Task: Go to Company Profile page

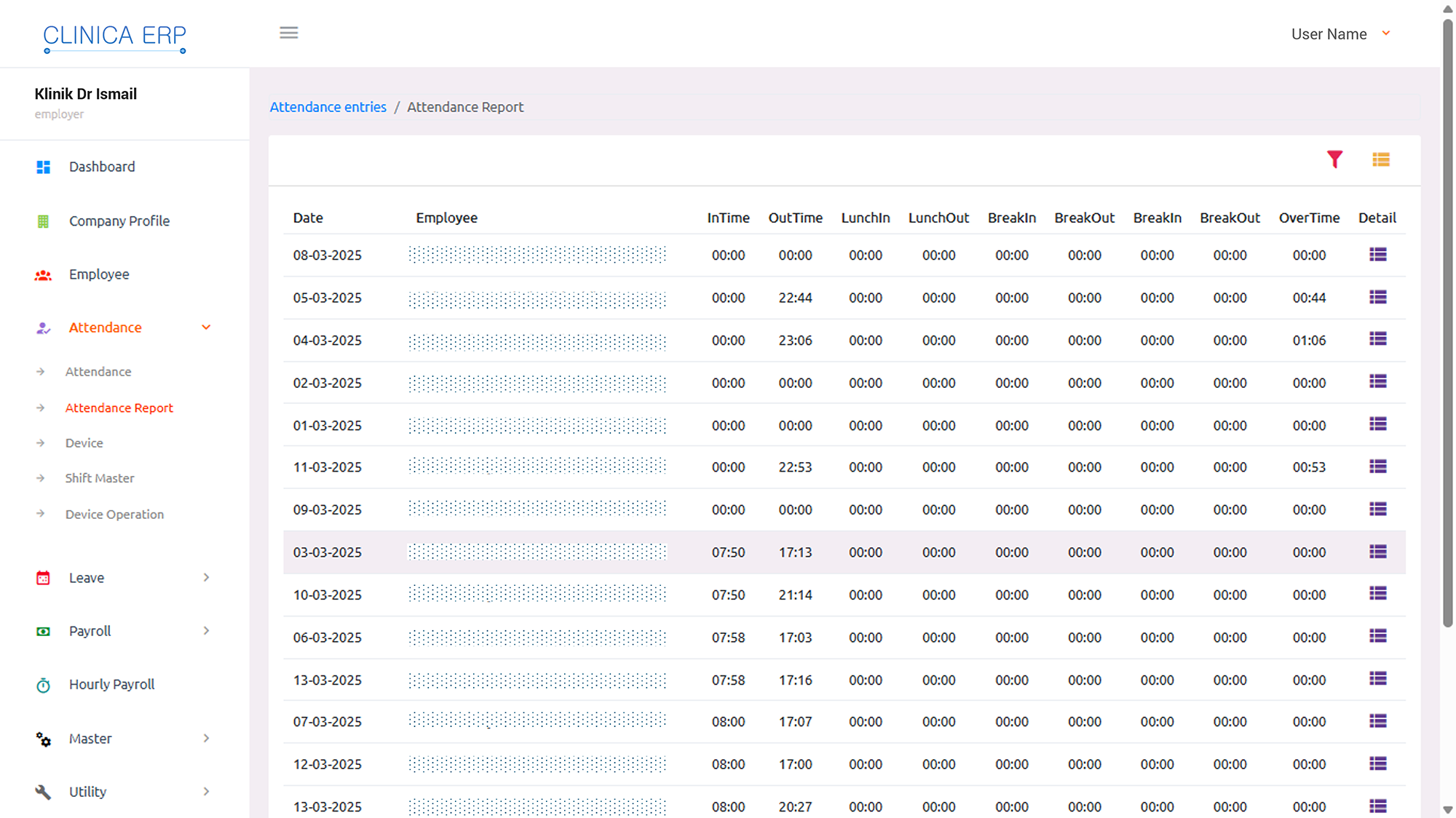Action: coord(119,221)
